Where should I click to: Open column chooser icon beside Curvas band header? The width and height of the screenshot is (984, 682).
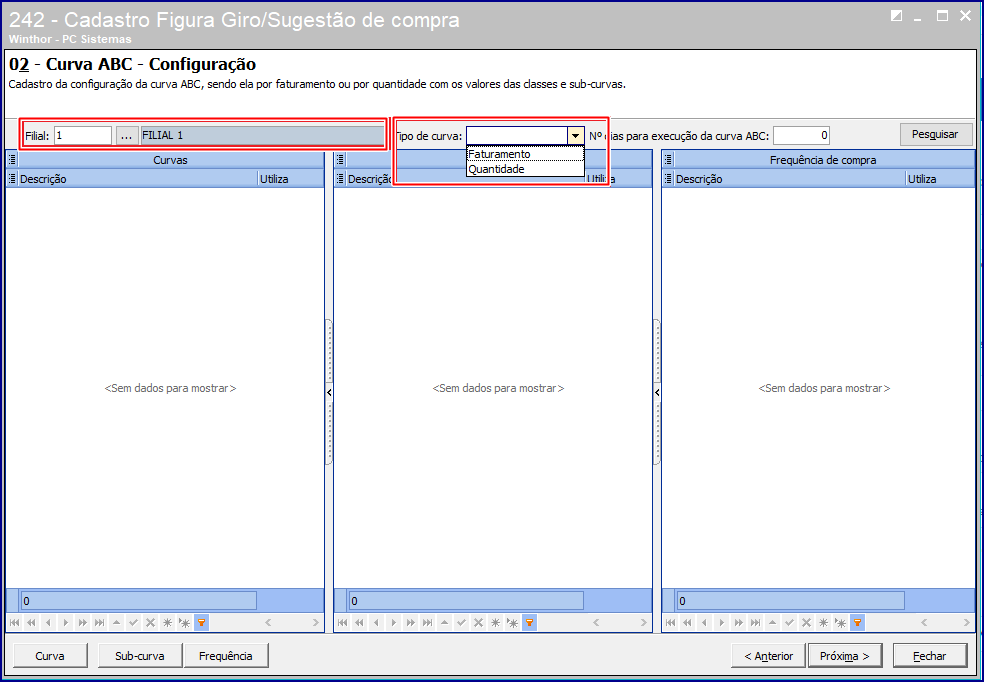tap(12, 160)
